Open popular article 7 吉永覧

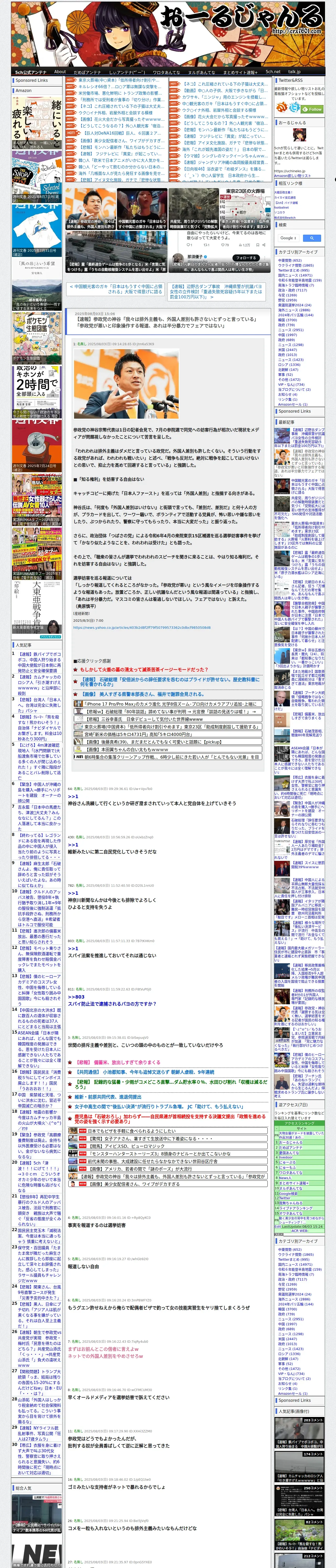(39, 818)
